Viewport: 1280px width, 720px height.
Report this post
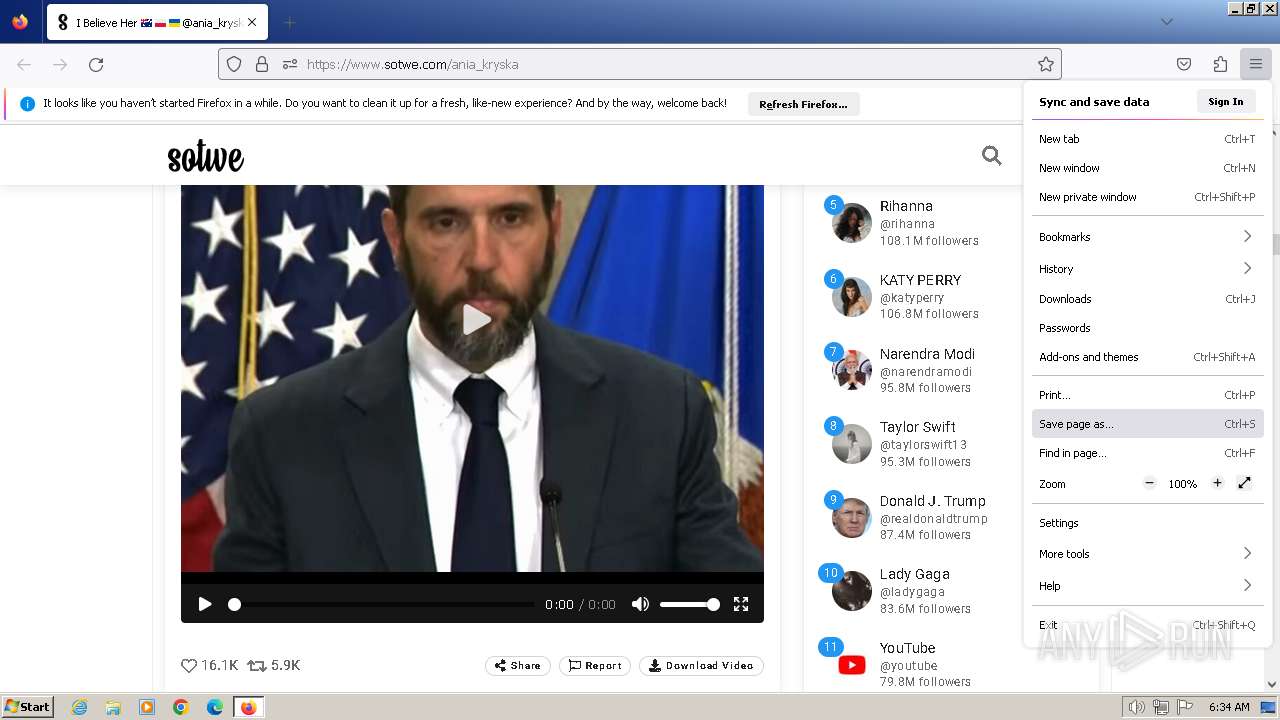(595, 665)
